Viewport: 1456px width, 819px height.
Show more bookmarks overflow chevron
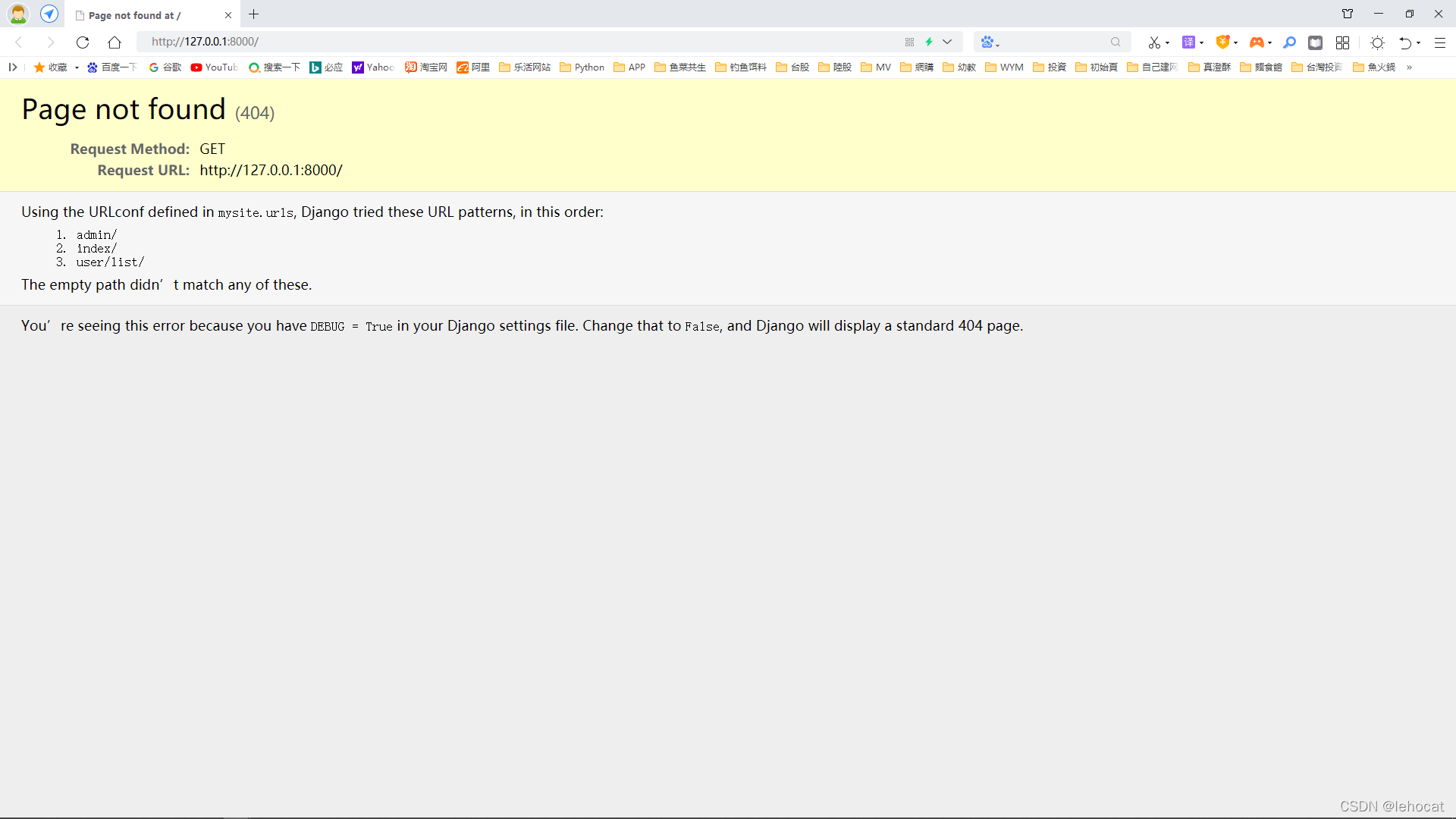[x=1409, y=67]
